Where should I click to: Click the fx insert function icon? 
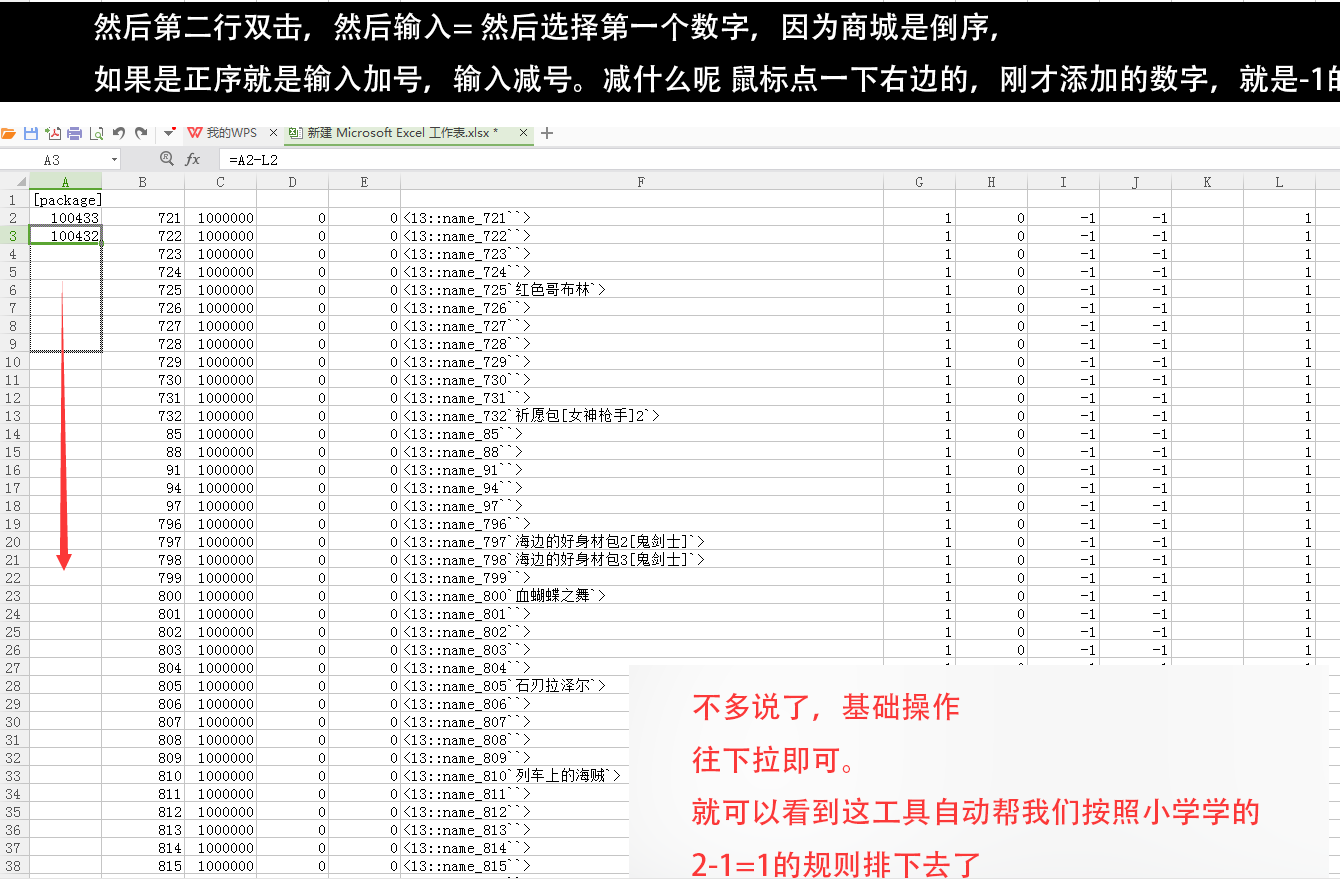click(x=193, y=159)
